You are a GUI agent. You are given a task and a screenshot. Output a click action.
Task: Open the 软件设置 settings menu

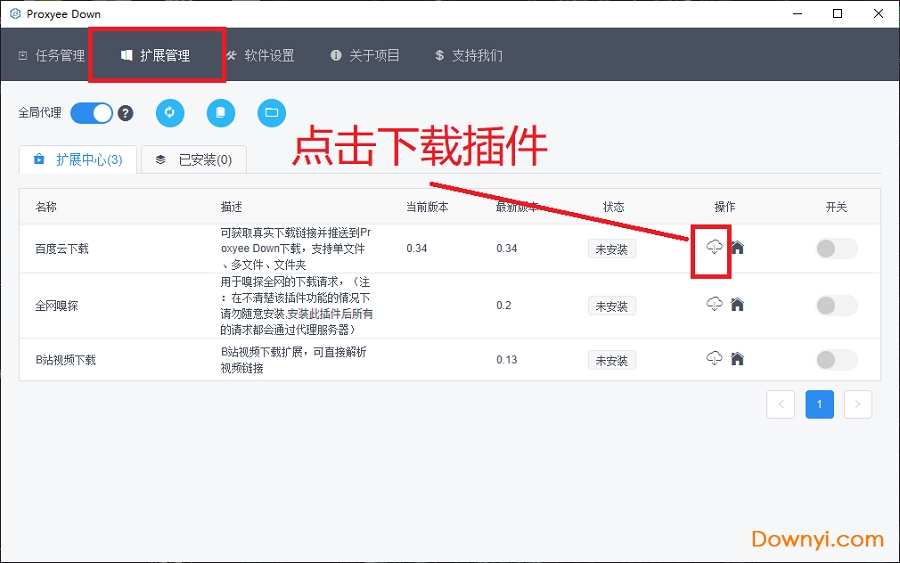260,55
